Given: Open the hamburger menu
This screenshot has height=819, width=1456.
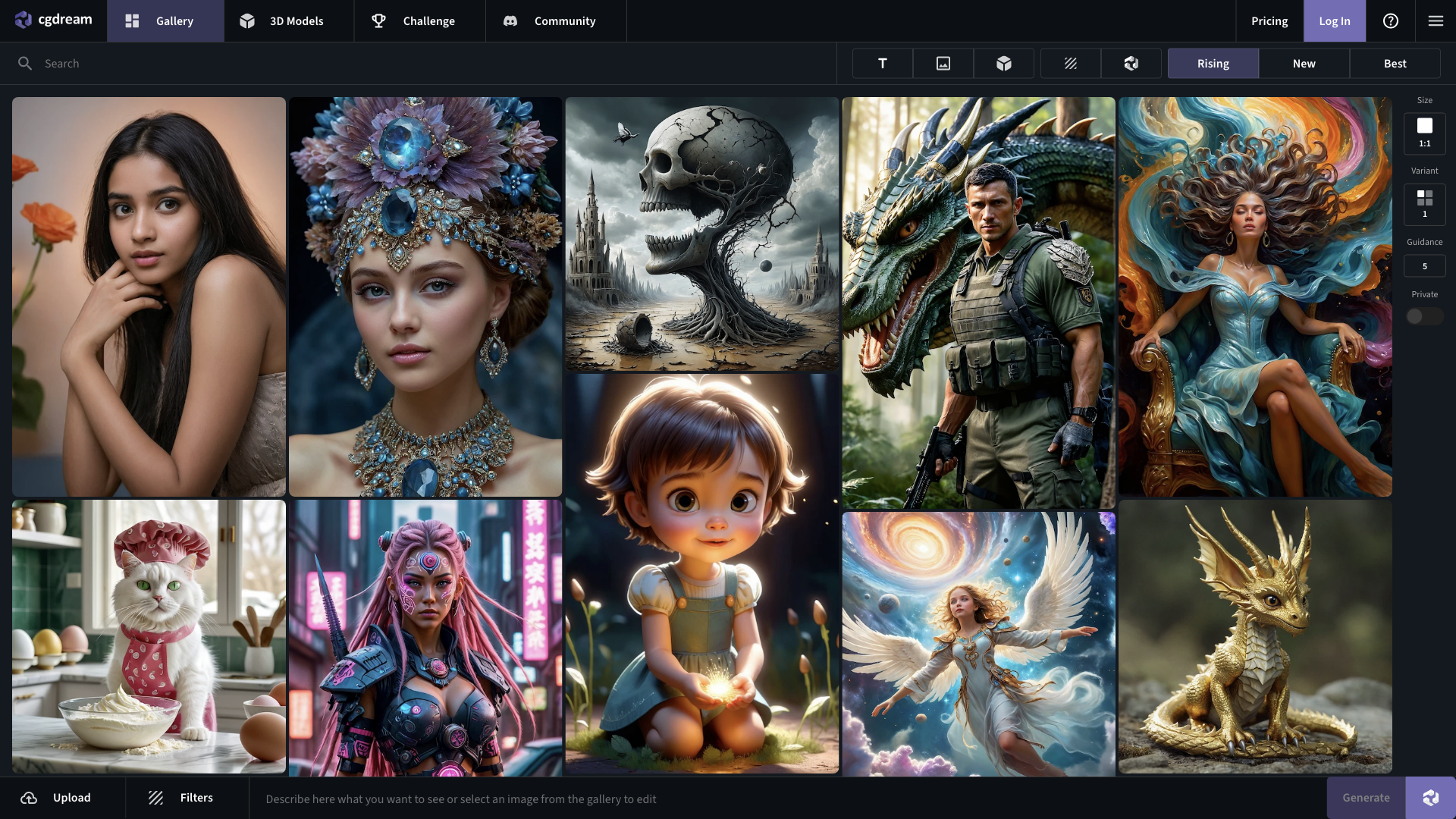Looking at the screenshot, I should pos(1436,20).
